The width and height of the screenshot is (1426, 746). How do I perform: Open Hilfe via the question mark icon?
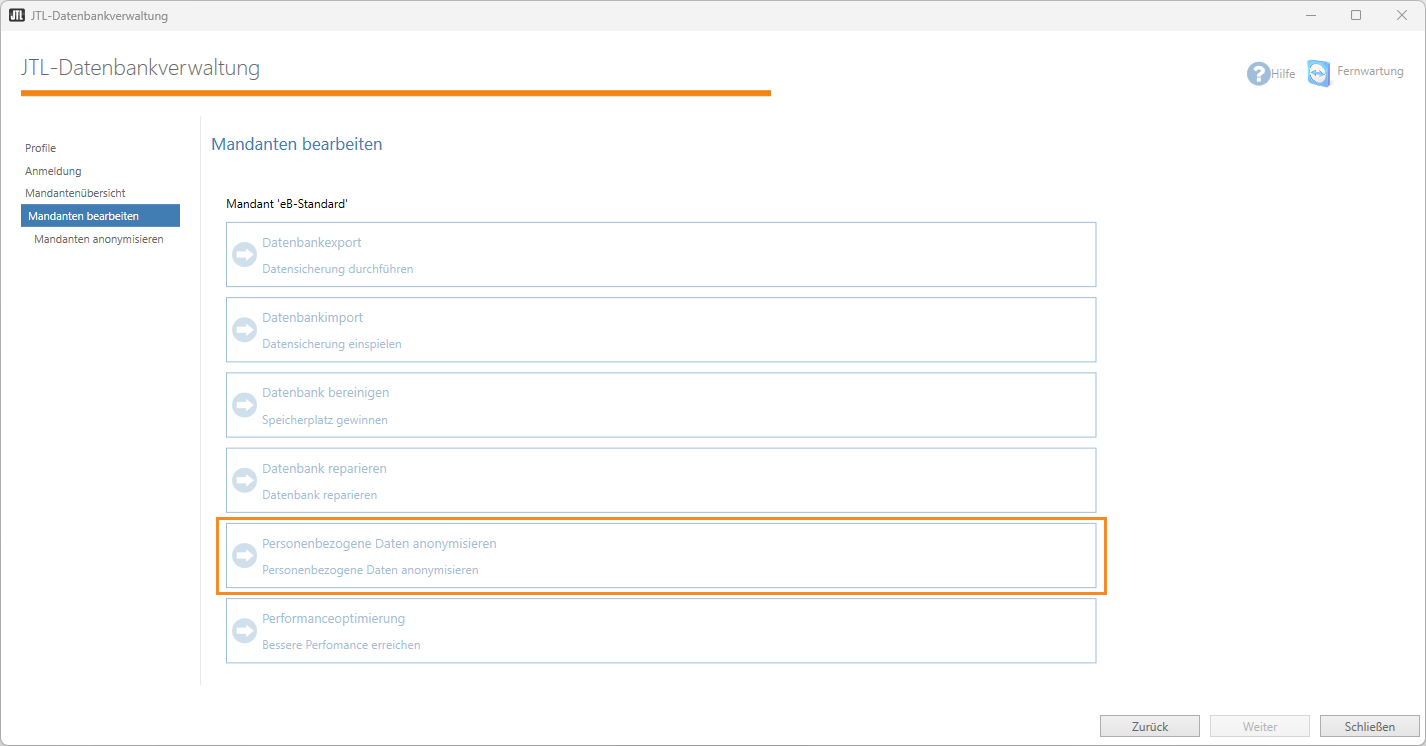(x=1258, y=74)
